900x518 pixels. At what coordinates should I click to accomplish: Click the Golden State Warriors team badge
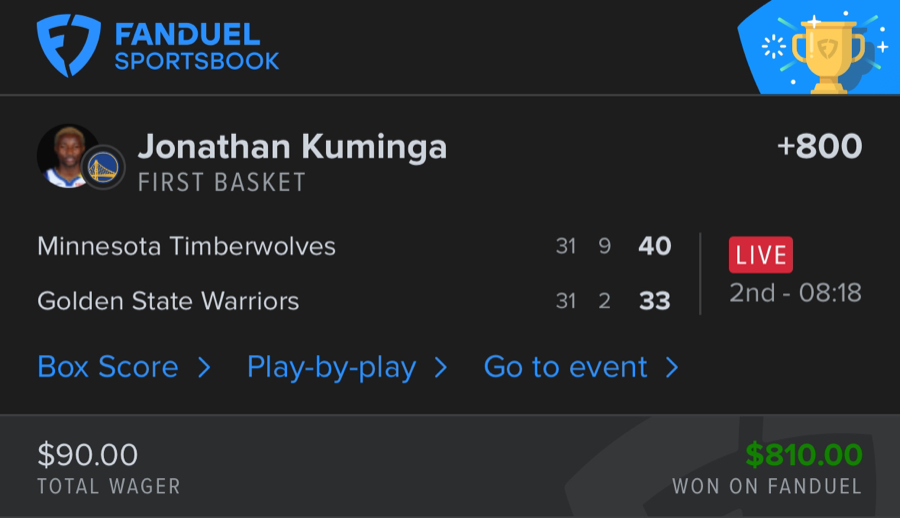[103, 167]
